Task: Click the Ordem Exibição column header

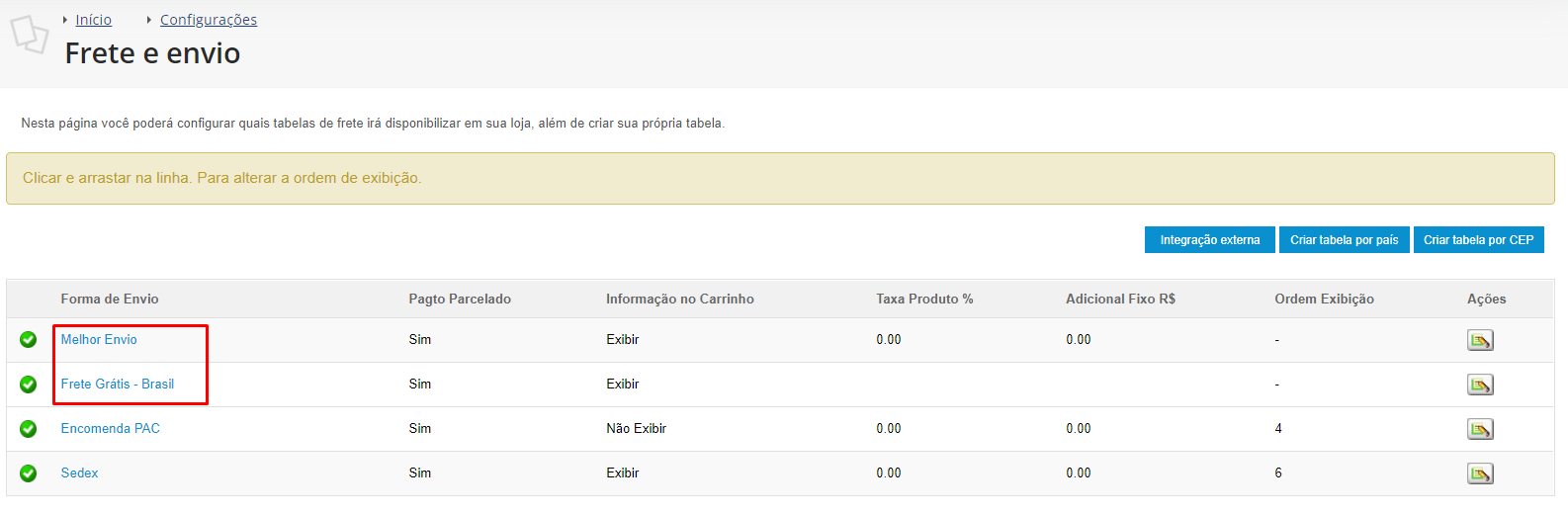Action: click(1324, 299)
